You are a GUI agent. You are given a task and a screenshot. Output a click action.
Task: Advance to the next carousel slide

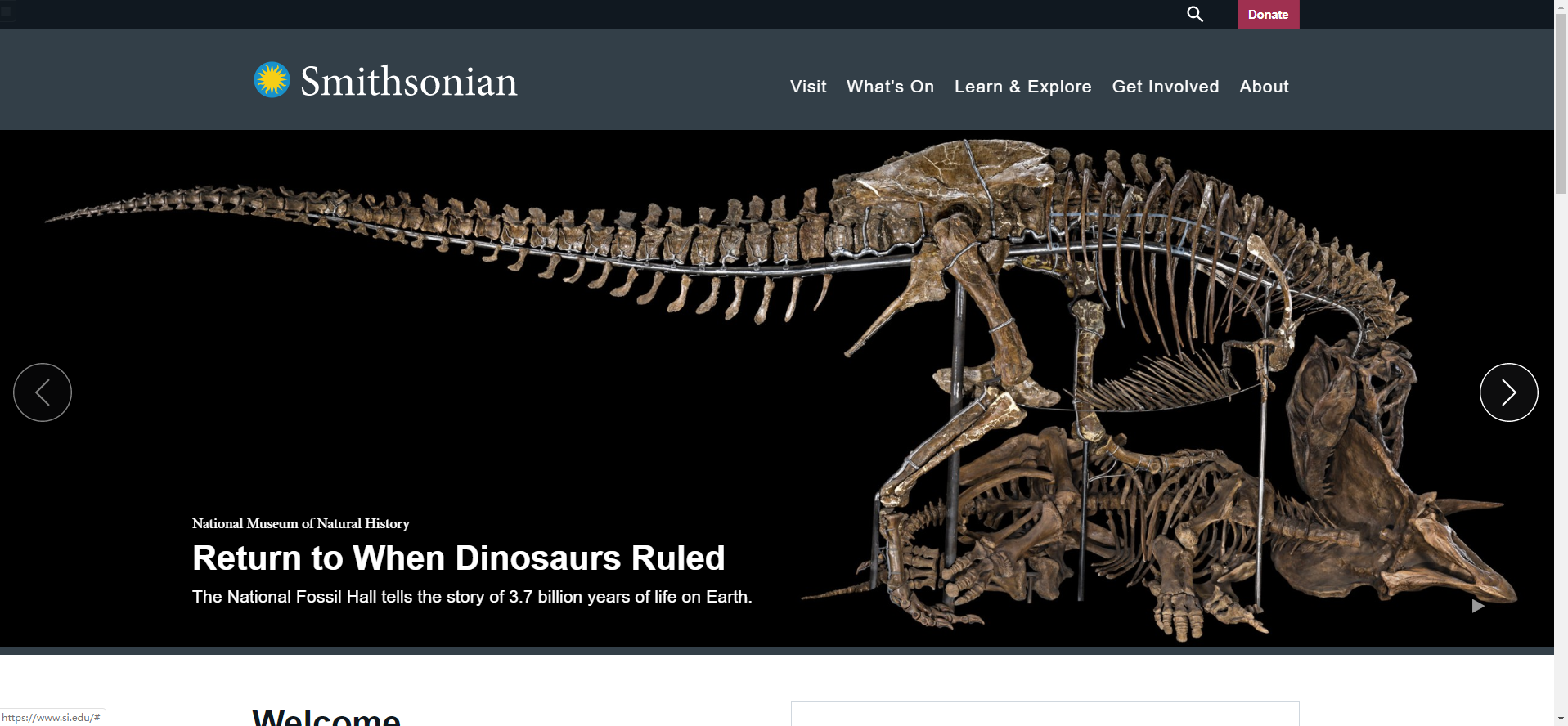click(x=1508, y=392)
